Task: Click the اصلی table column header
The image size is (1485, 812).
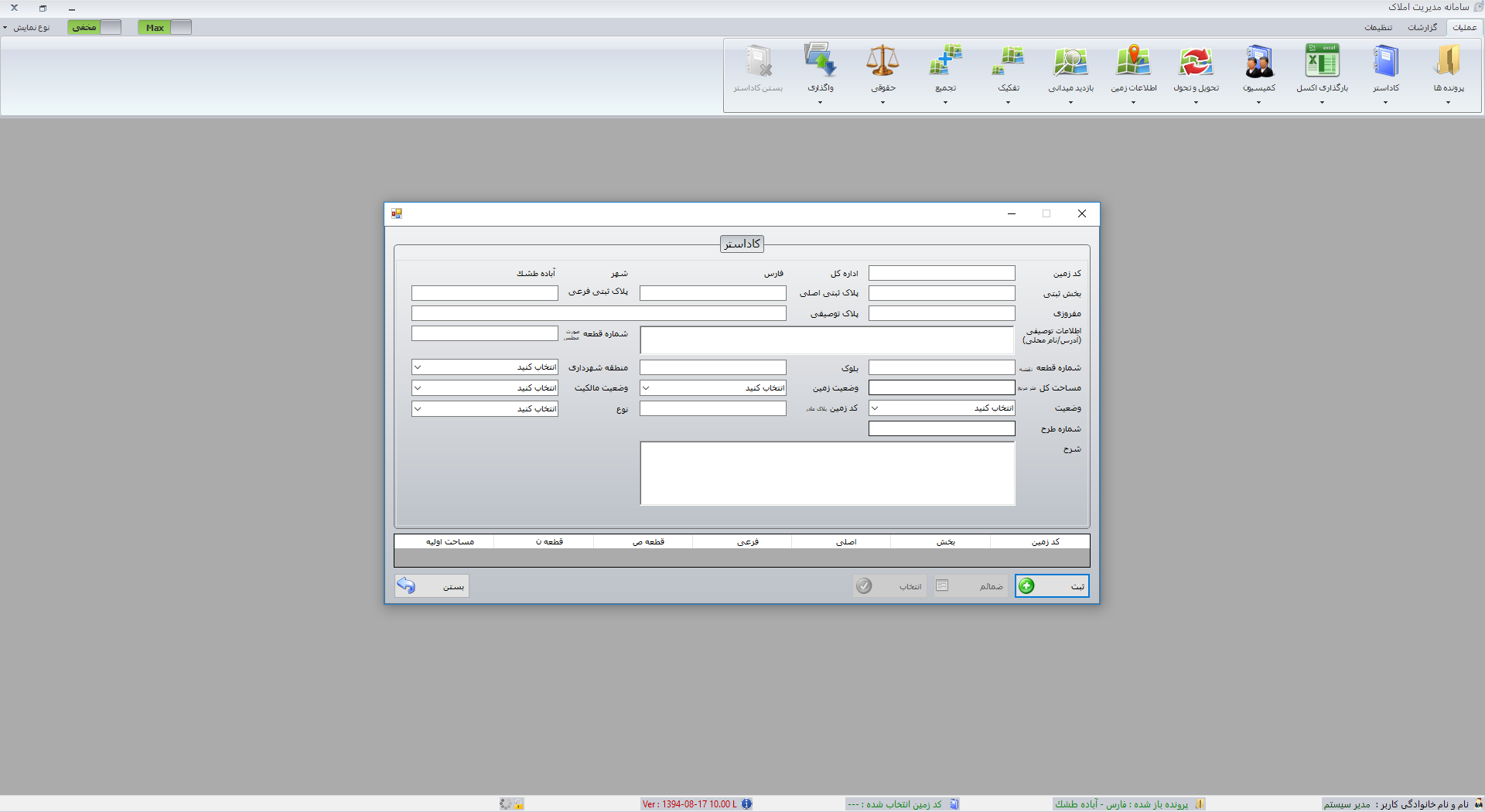Action: 841,541
